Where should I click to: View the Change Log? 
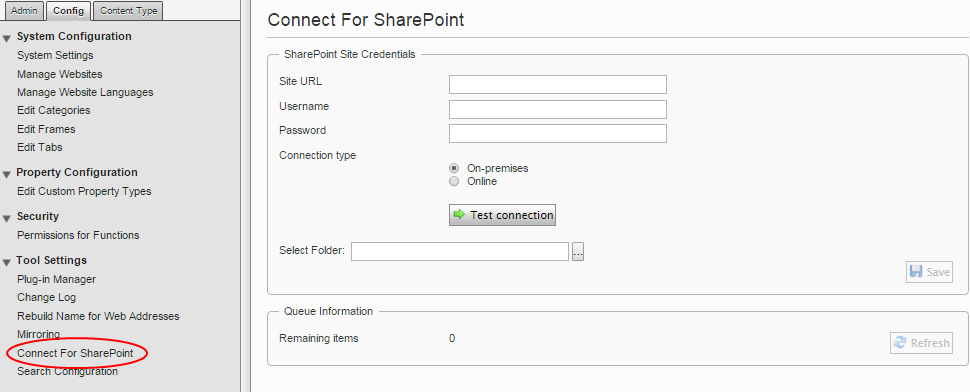tap(46, 297)
